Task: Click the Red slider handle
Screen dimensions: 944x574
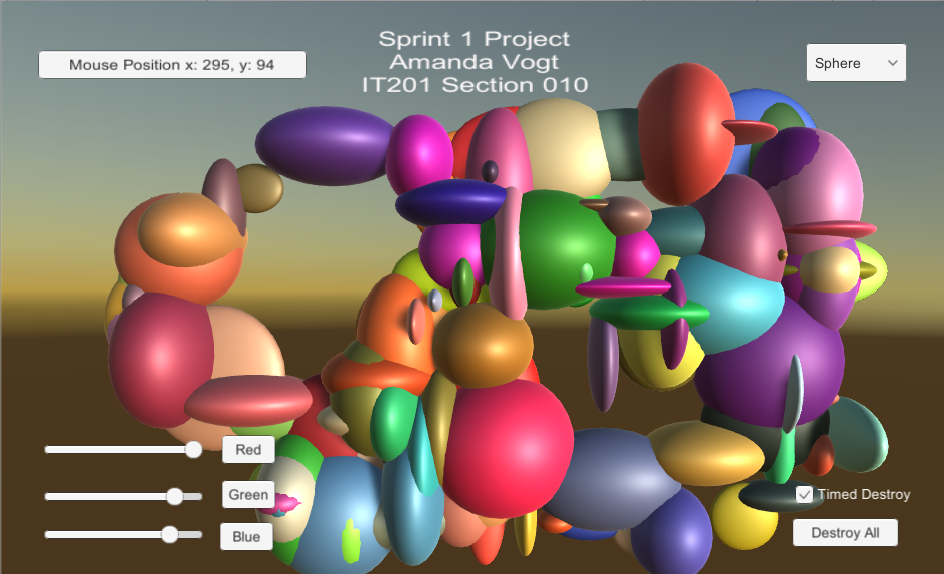Action: coord(193,449)
